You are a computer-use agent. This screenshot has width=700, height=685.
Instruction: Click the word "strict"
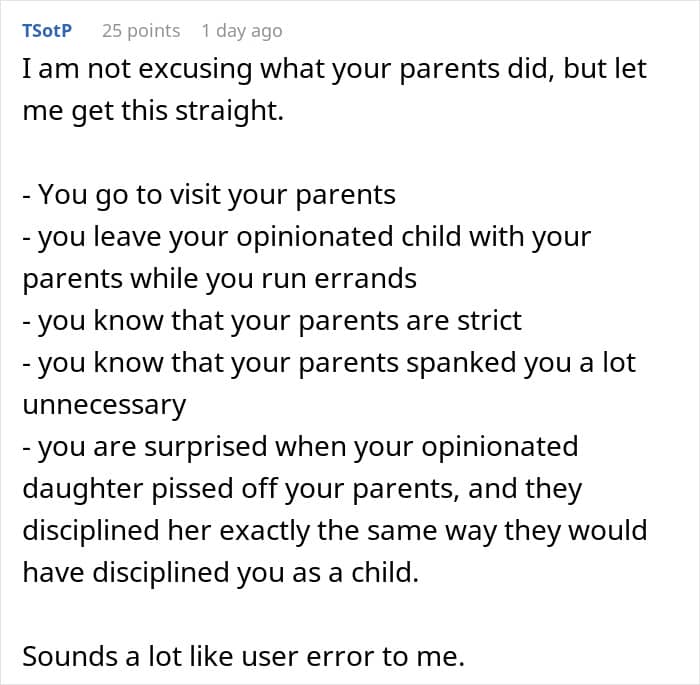tap(487, 320)
